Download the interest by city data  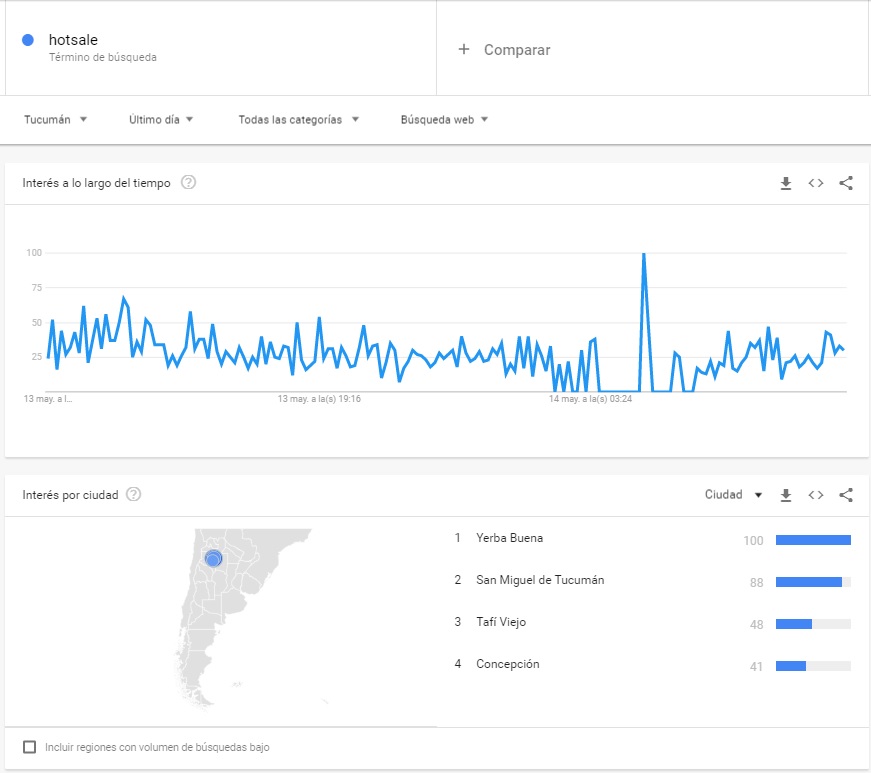[x=786, y=495]
